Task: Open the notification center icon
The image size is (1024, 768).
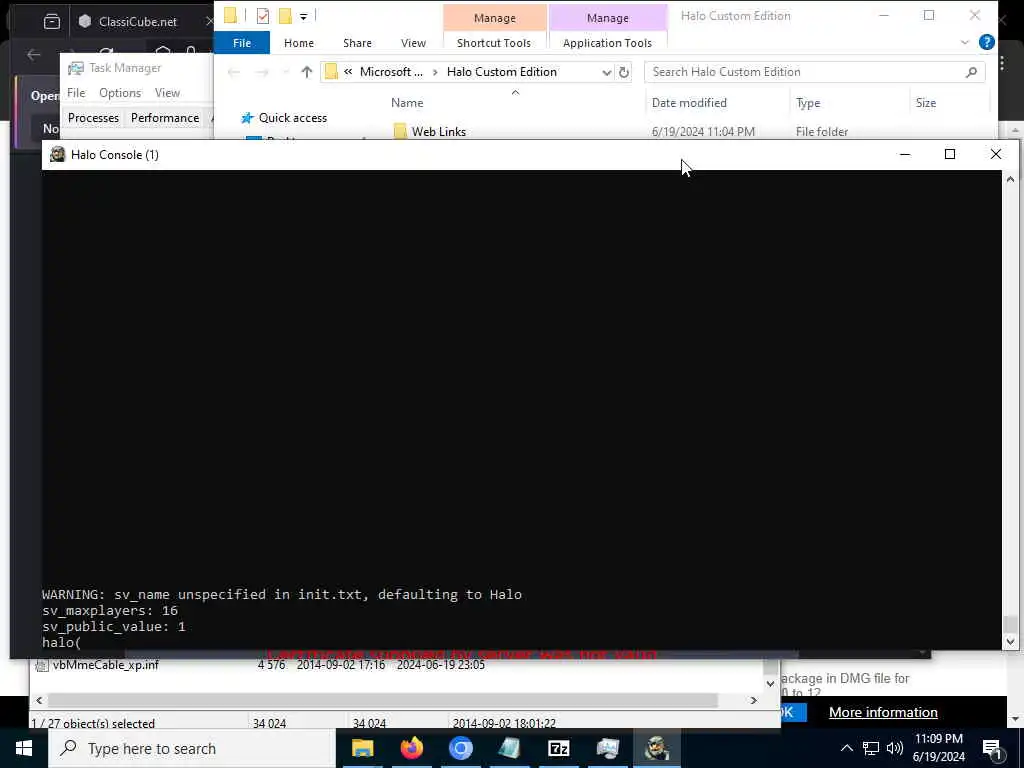Action: (992, 749)
